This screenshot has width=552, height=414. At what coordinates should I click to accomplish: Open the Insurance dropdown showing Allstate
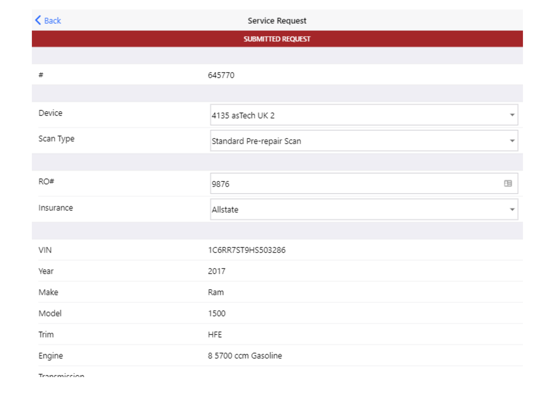point(364,209)
